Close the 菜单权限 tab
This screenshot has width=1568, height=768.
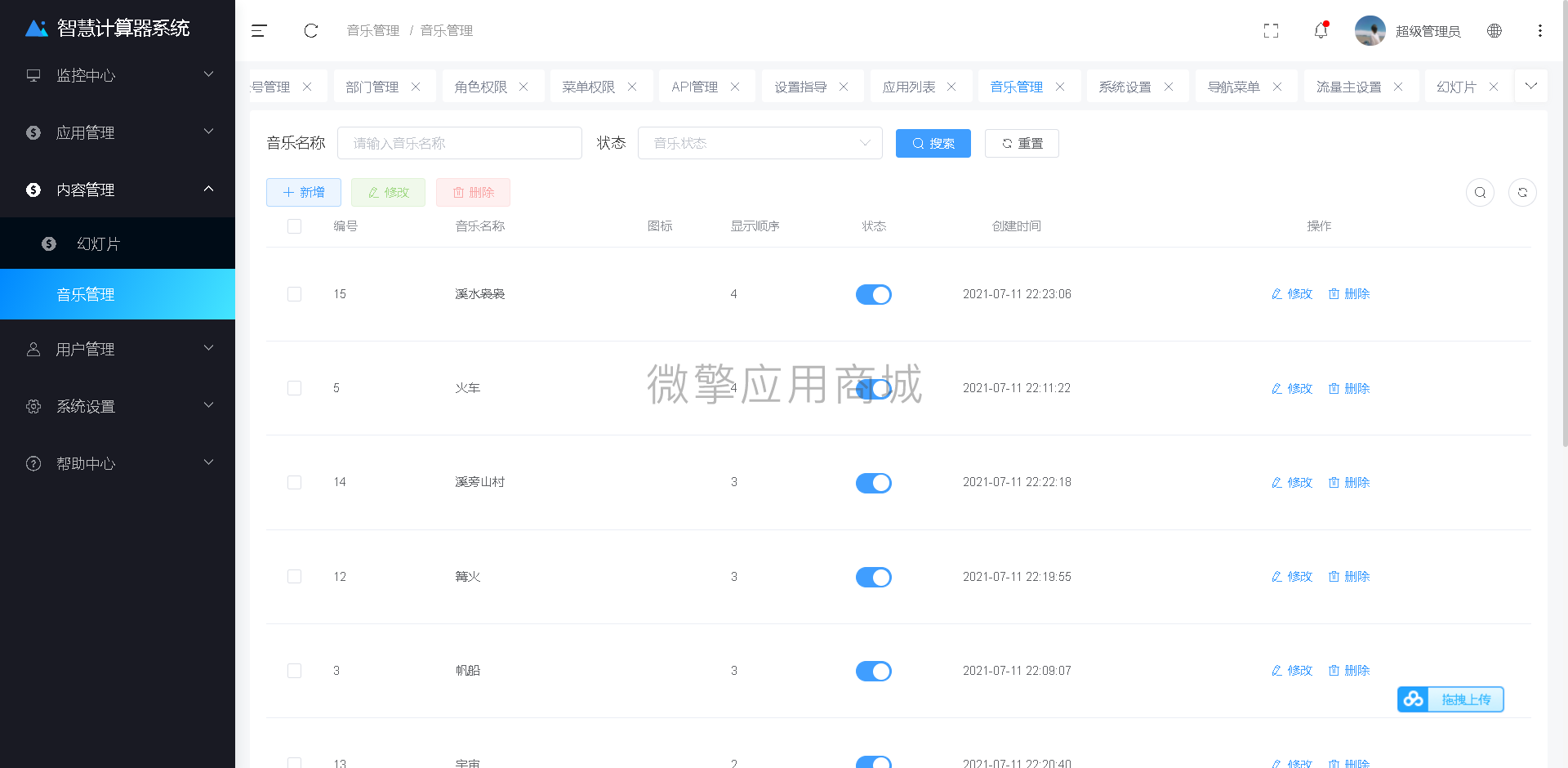632,87
